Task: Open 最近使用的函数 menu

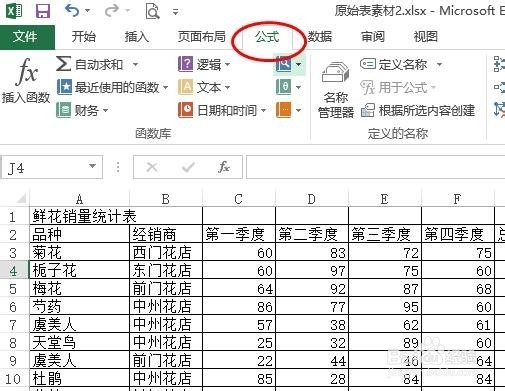Action: pyautogui.click(x=113, y=87)
